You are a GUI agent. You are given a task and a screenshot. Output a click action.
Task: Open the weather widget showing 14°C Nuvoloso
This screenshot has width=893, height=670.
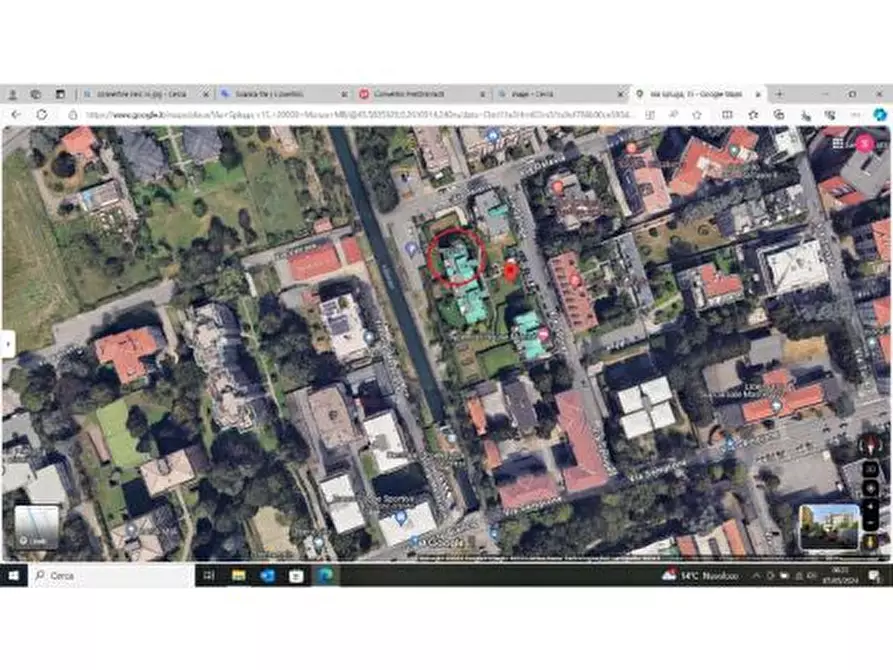tap(700, 576)
